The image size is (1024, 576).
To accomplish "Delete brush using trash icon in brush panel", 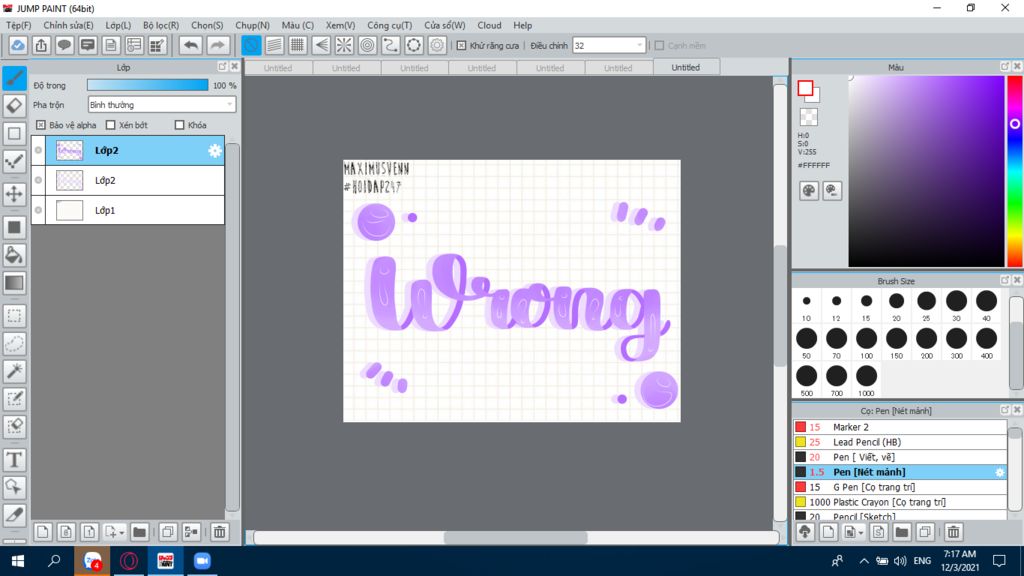I will pyautogui.click(x=953, y=532).
